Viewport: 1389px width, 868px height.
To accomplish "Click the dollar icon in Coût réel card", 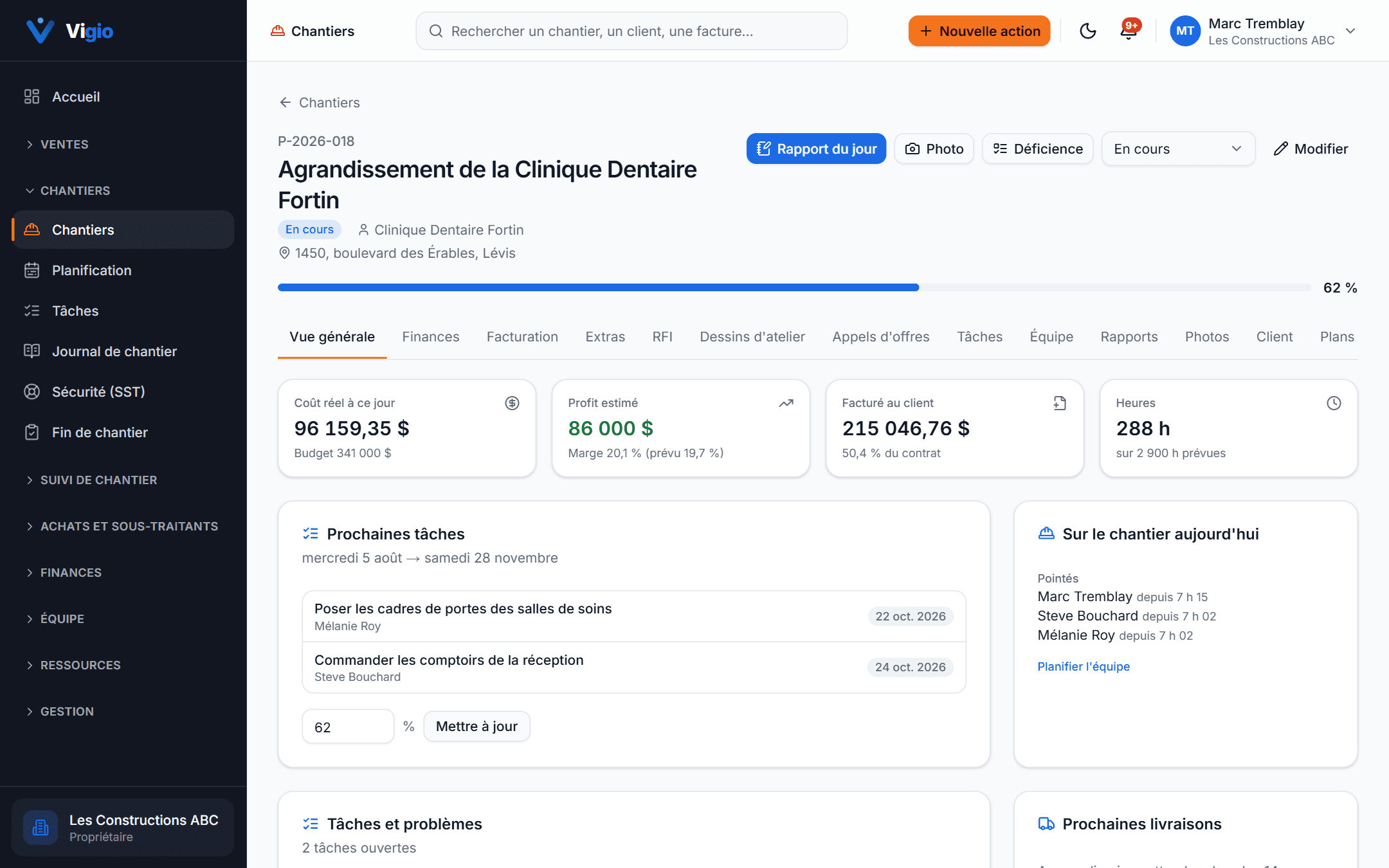I will point(512,403).
